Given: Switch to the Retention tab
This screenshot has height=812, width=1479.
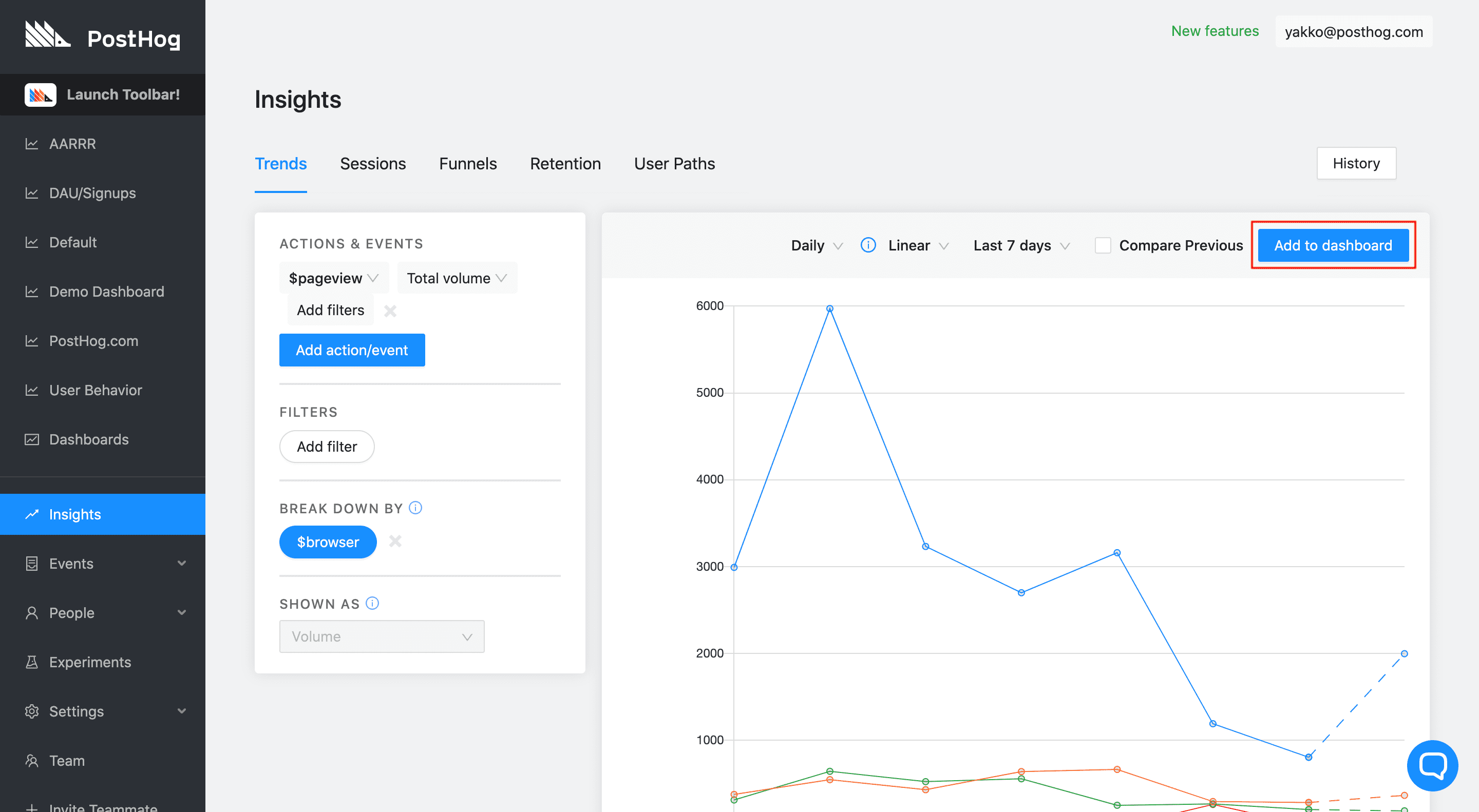Looking at the screenshot, I should coord(565,164).
